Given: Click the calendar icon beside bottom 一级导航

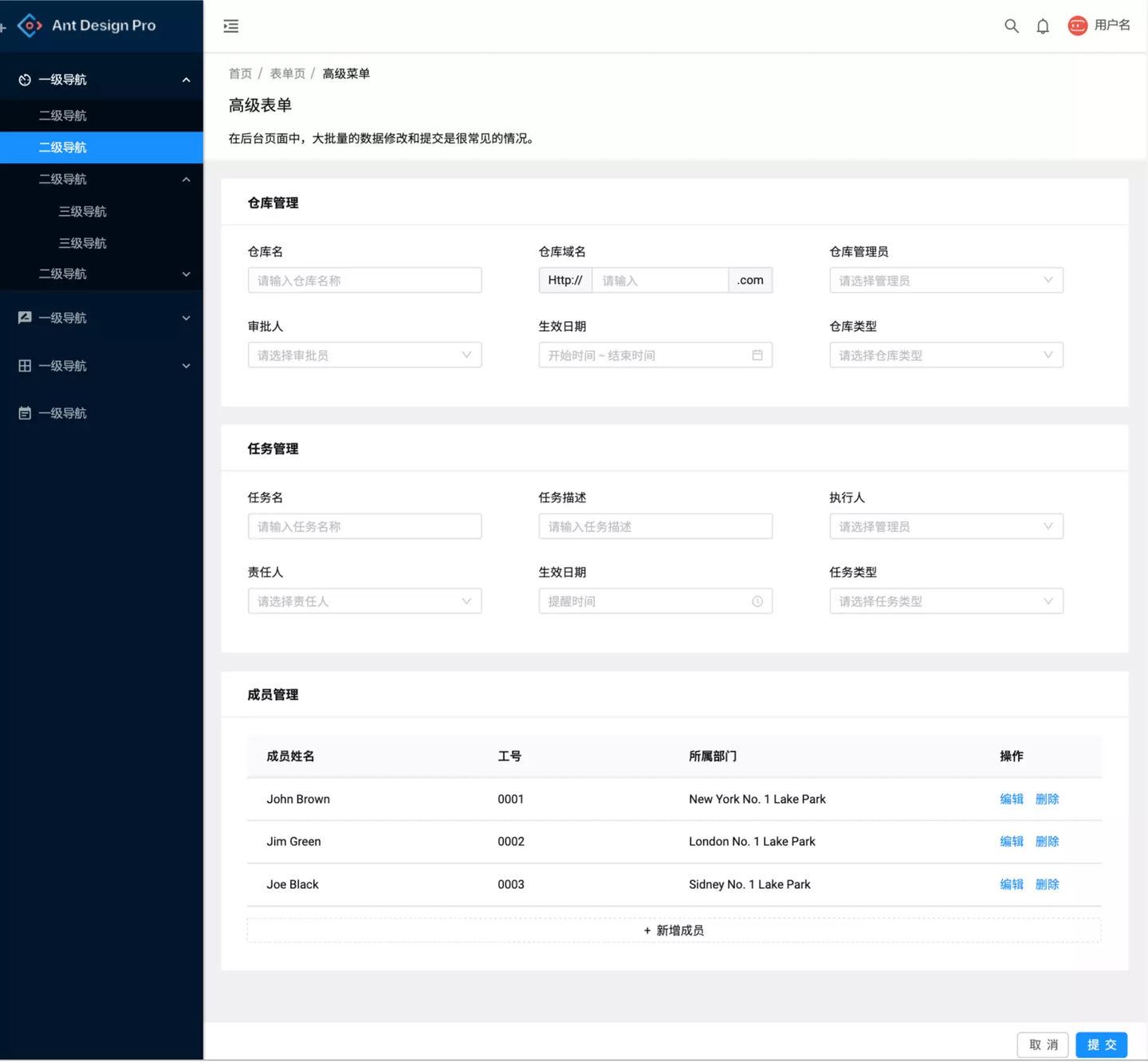Looking at the screenshot, I should (x=24, y=412).
